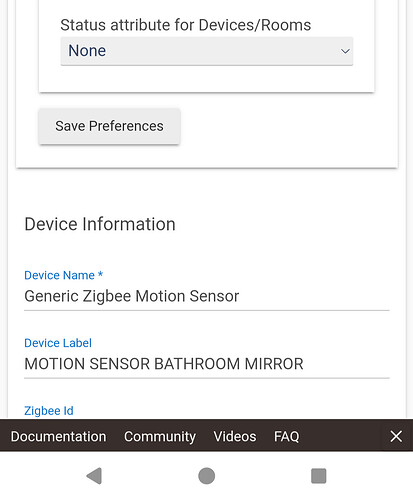Tap the Android recent apps square icon
Screen dimensions: 413x500
tap(318, 476)
